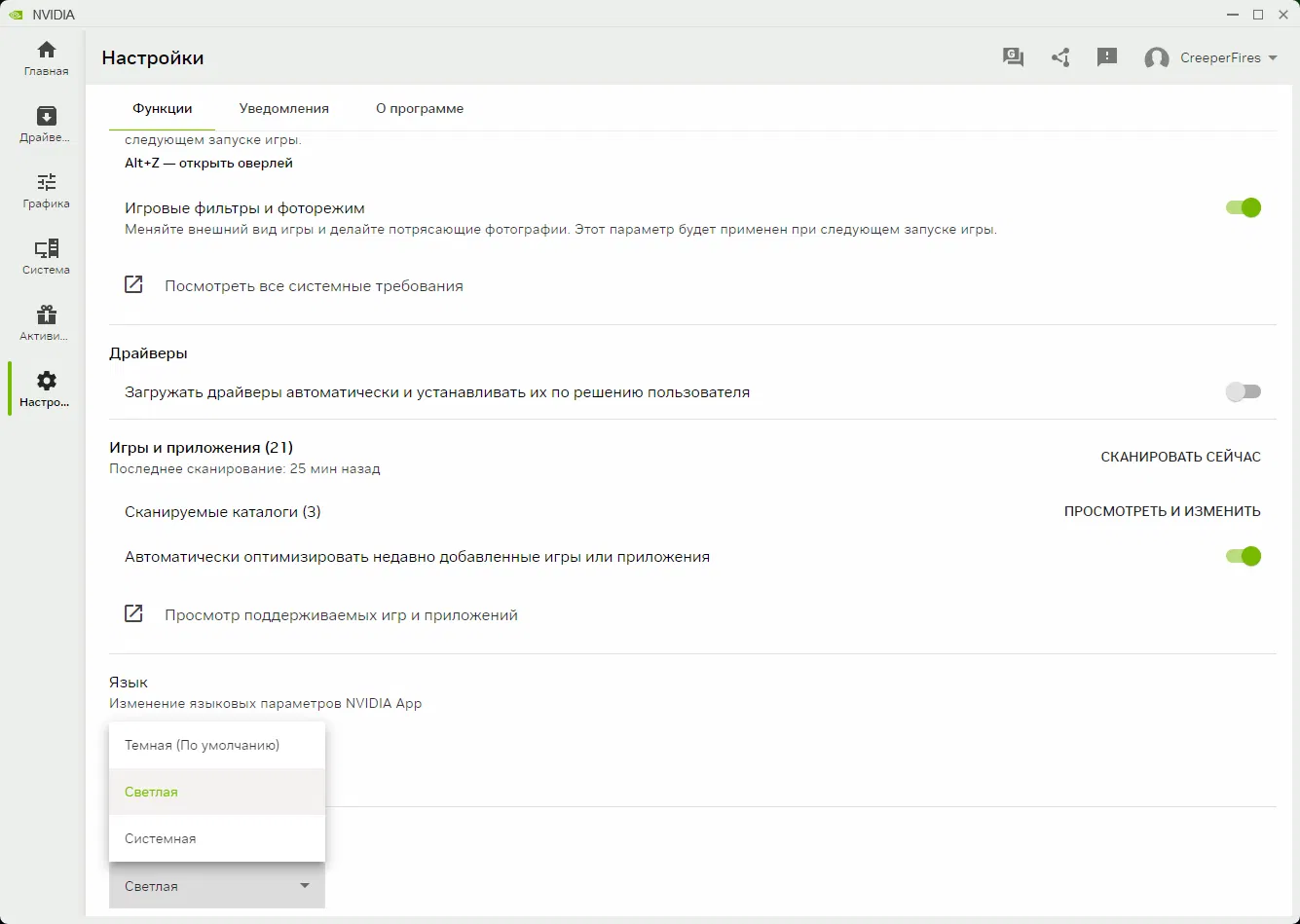Disable Игровые фильтры и фоторежим toggle
Image resolution: width=1300 pixels, height=924 pixels.
point(1244,207)
